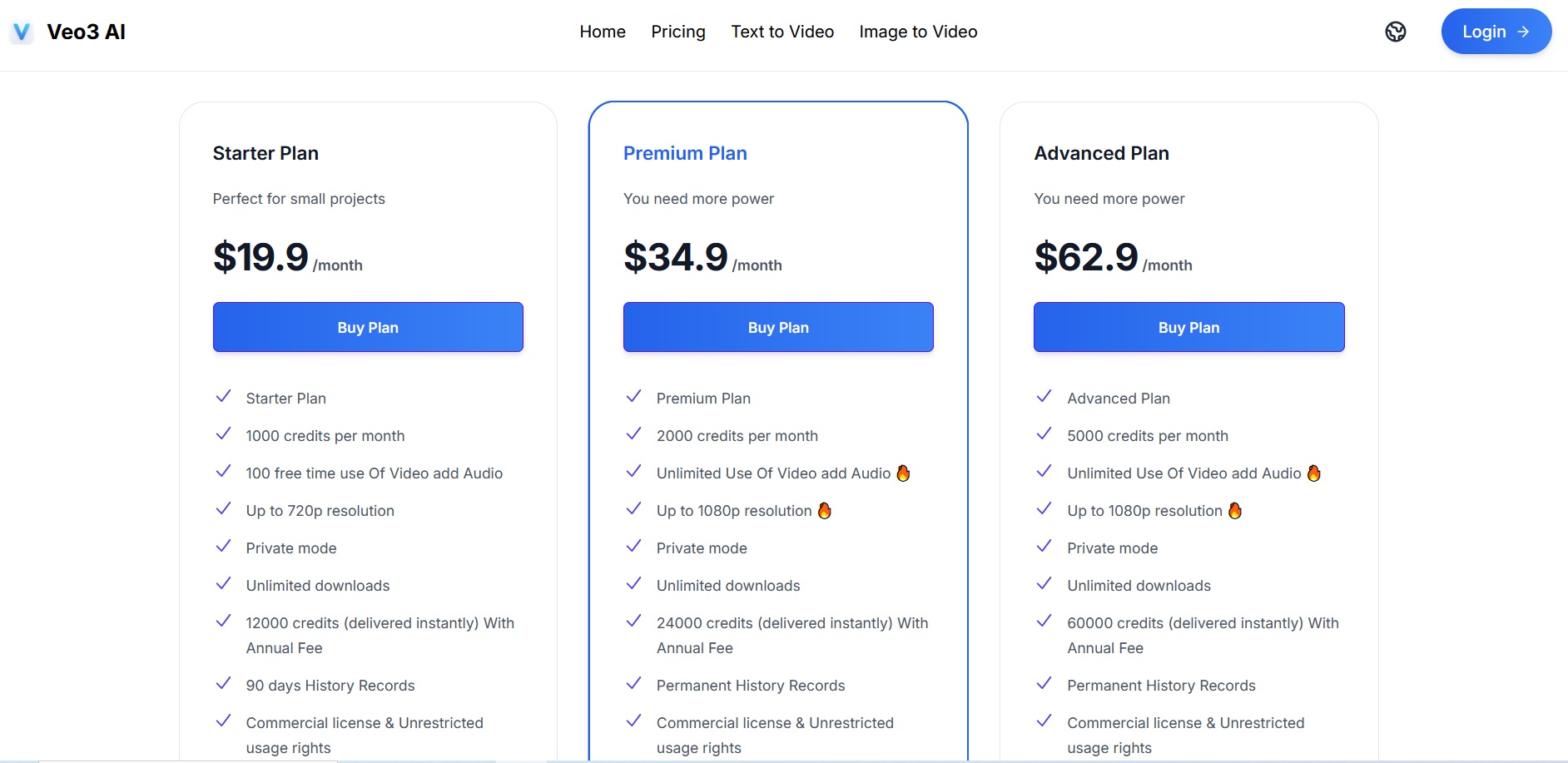Viewport: 1568px width, 763px height.
Task: Click the Premium Plan heading
Action: [x=685, y=153]
